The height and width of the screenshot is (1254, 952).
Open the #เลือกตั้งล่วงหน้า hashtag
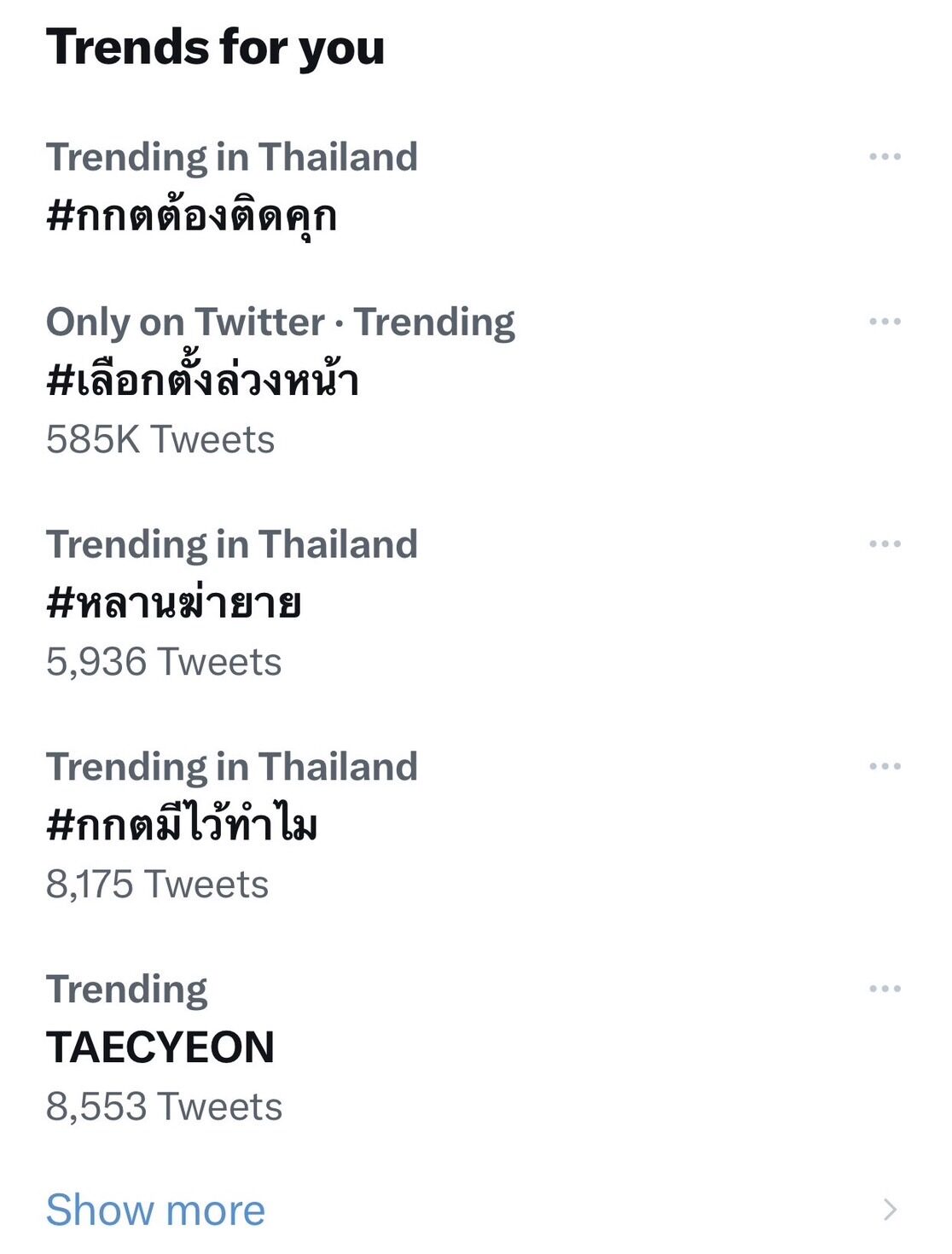(202, 380)
